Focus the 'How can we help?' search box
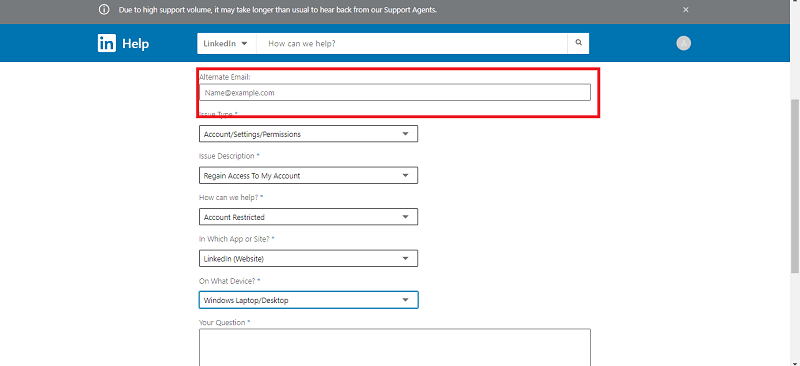The height and width of the screenshot is (366, 800). [x=412, y=43]
